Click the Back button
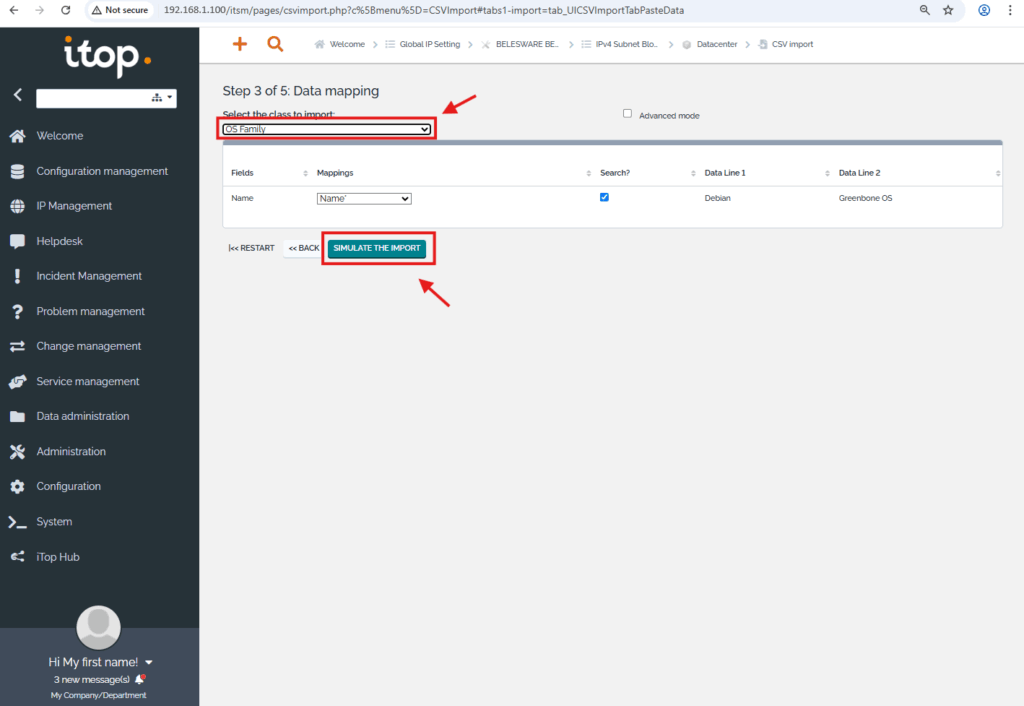The height and width of the screenshot is (706, 1024). tap(303, 248)
